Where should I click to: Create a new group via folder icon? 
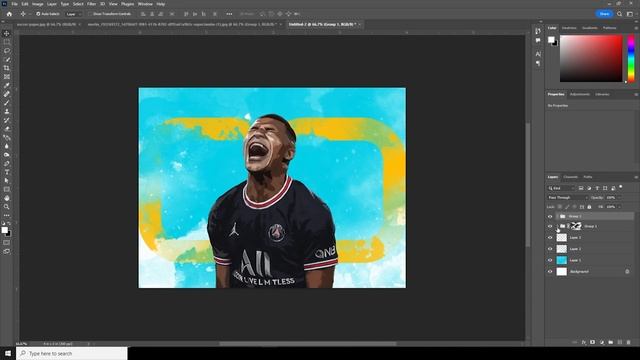pyautogui.click(x=611, y=342)
